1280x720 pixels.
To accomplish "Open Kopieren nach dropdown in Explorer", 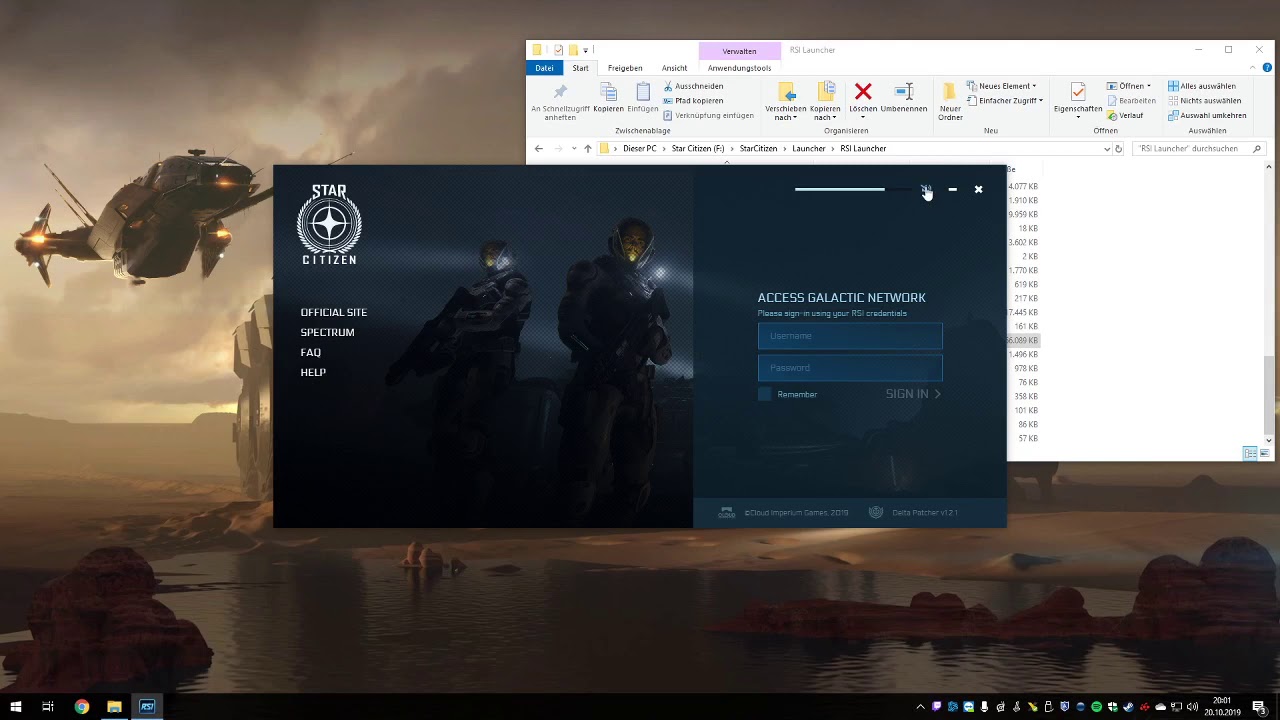I will coord(825,101).
